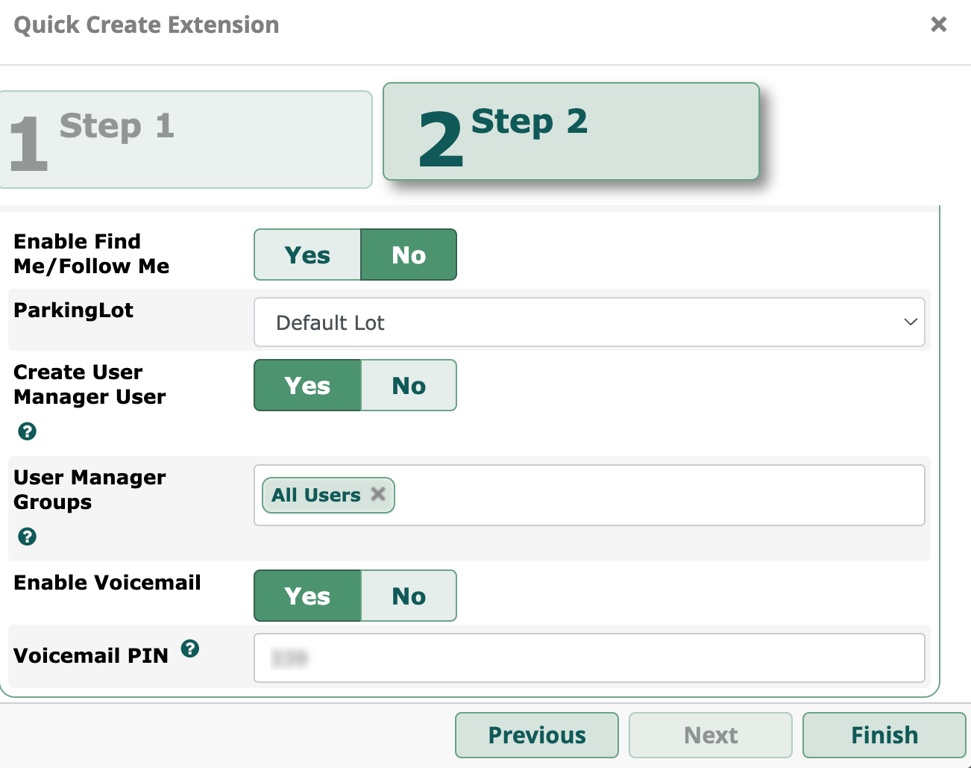
Task: Enable Find Me/Follow Me by selecting Yes
Action: [306, 254]
